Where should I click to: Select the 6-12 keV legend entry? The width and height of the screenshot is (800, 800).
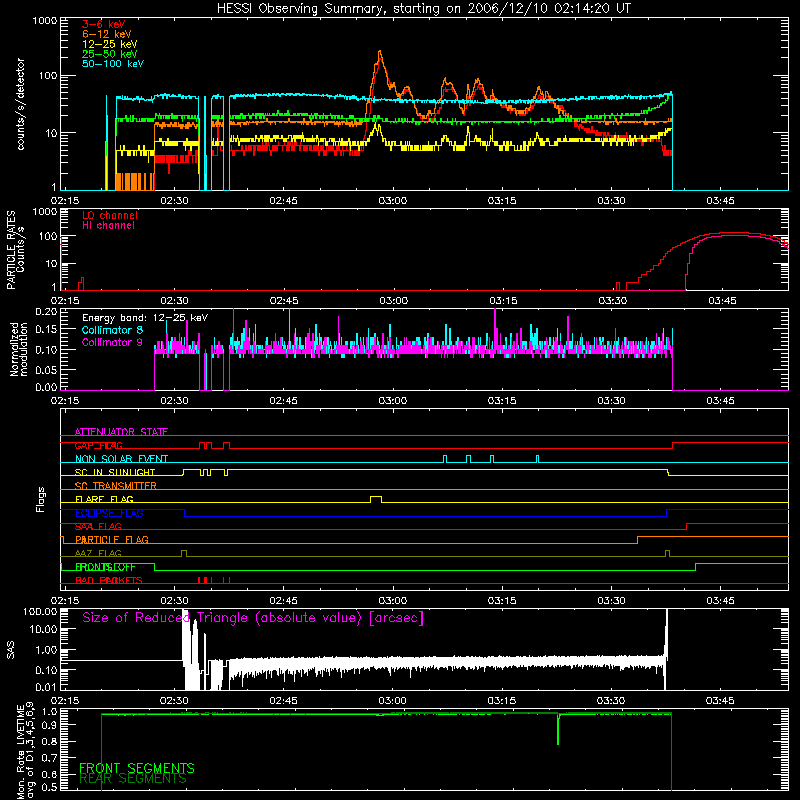click(x=107, y=34)
